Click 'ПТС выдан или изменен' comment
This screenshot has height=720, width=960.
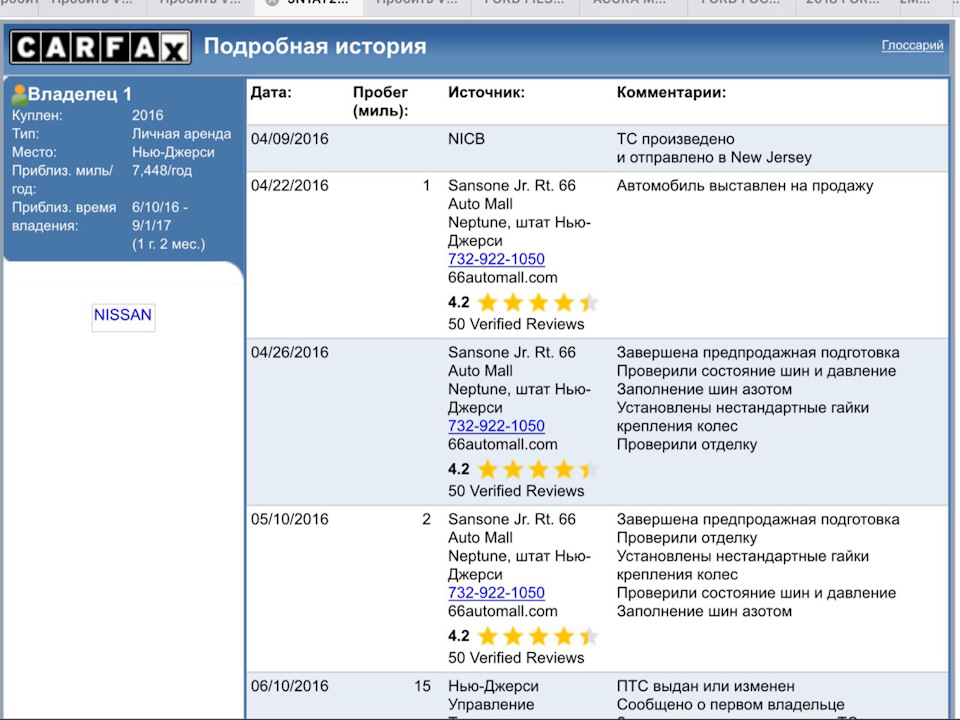point(705,686)
